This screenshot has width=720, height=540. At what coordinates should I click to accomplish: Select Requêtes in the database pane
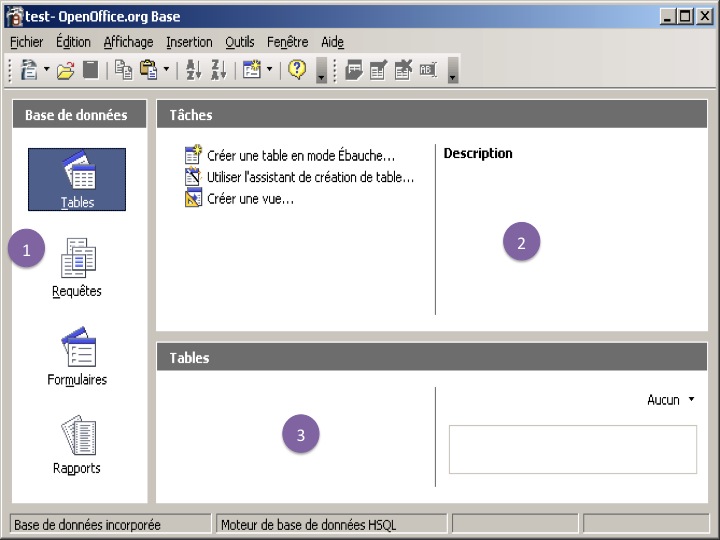77,268
